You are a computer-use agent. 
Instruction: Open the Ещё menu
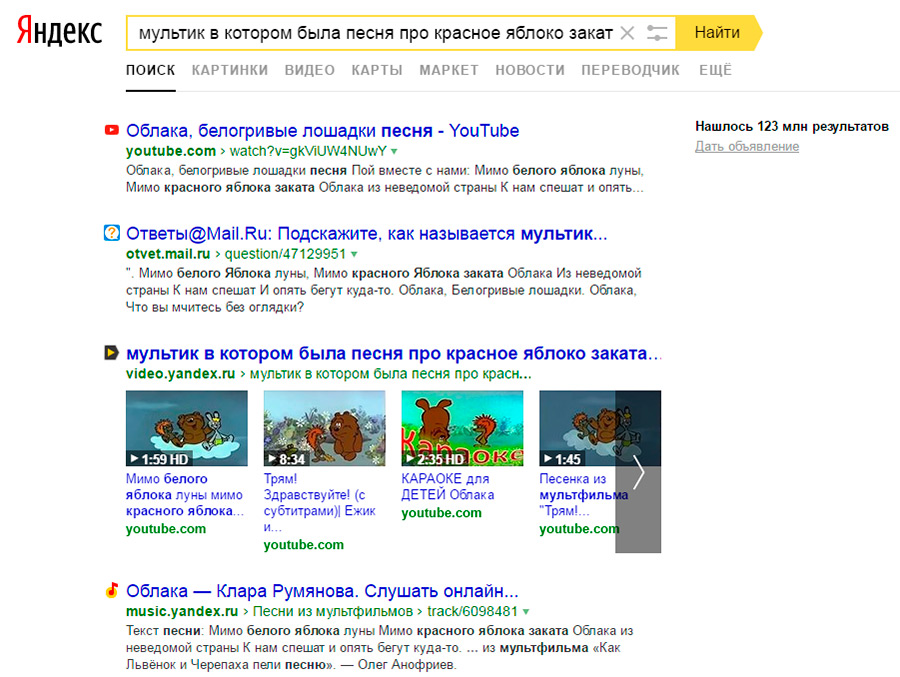pos(715,70)
